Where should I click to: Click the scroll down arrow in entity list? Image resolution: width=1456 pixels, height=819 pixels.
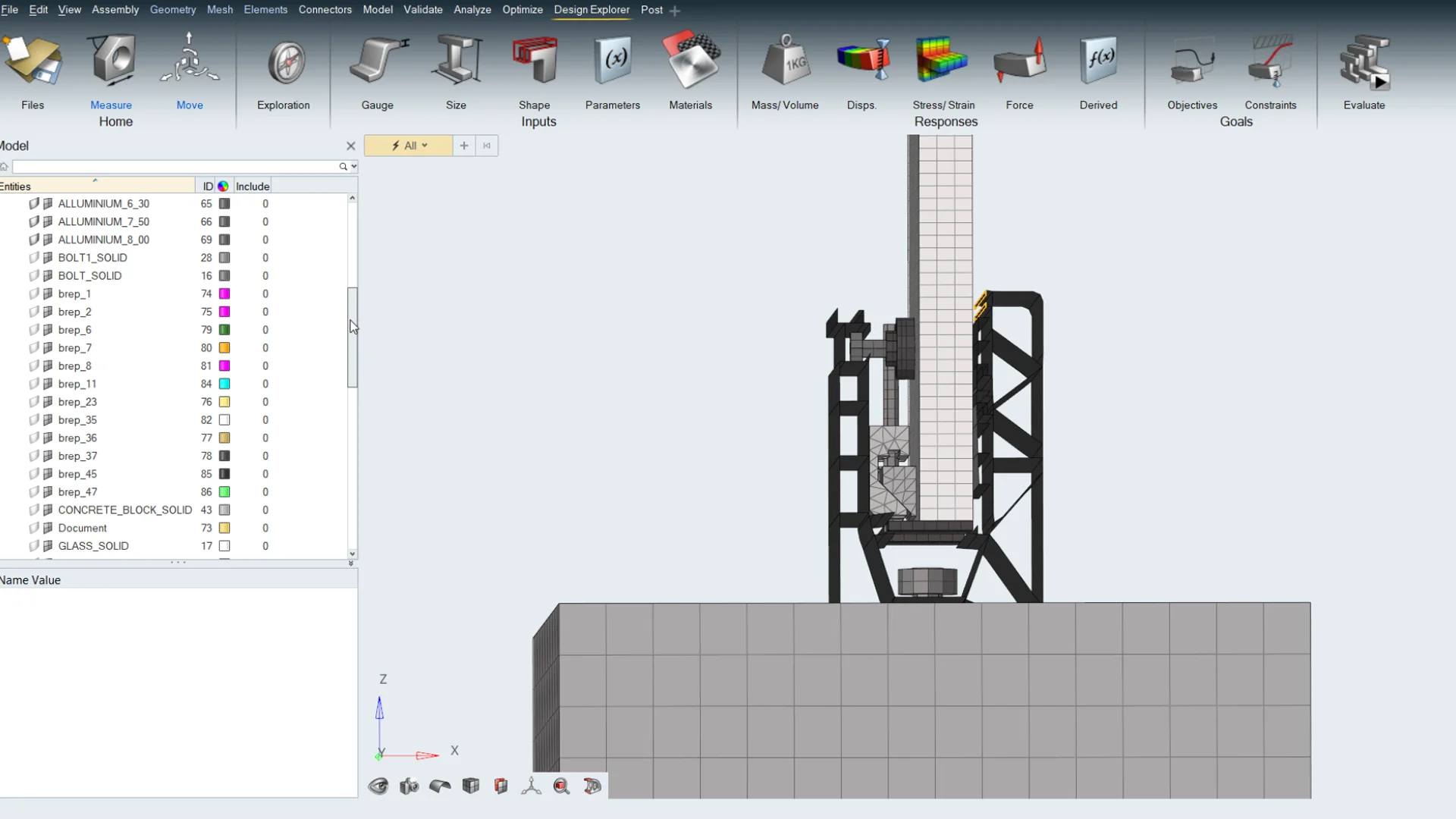click(x=352, y=554)
